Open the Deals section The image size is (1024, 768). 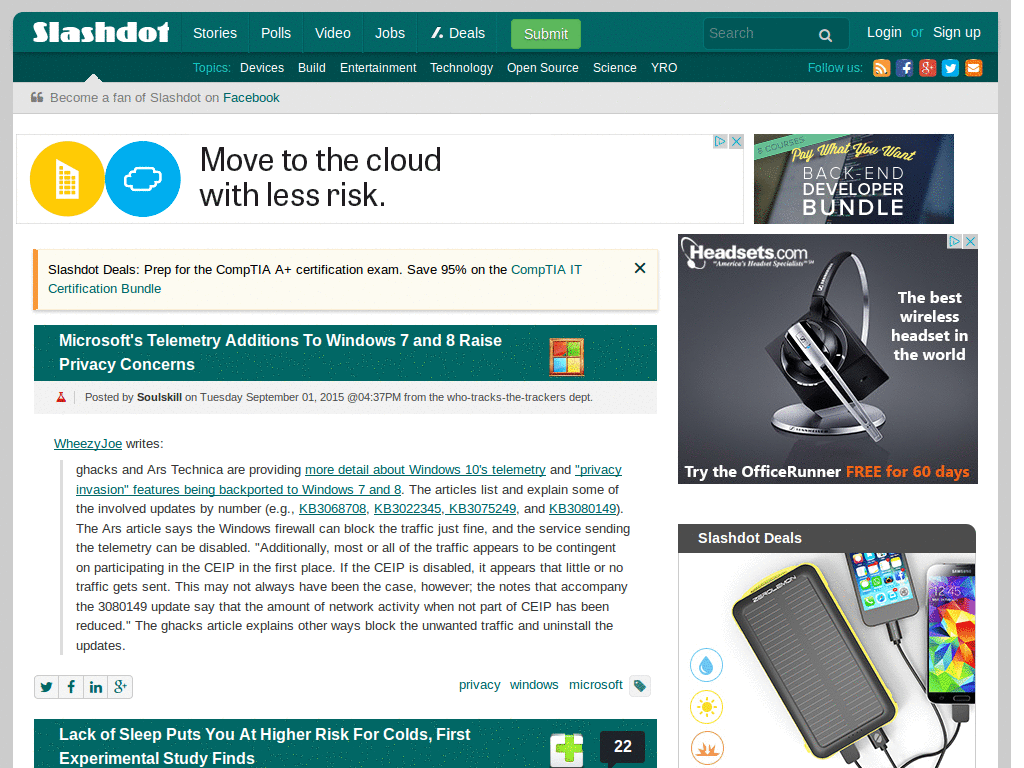coord(458,33)
